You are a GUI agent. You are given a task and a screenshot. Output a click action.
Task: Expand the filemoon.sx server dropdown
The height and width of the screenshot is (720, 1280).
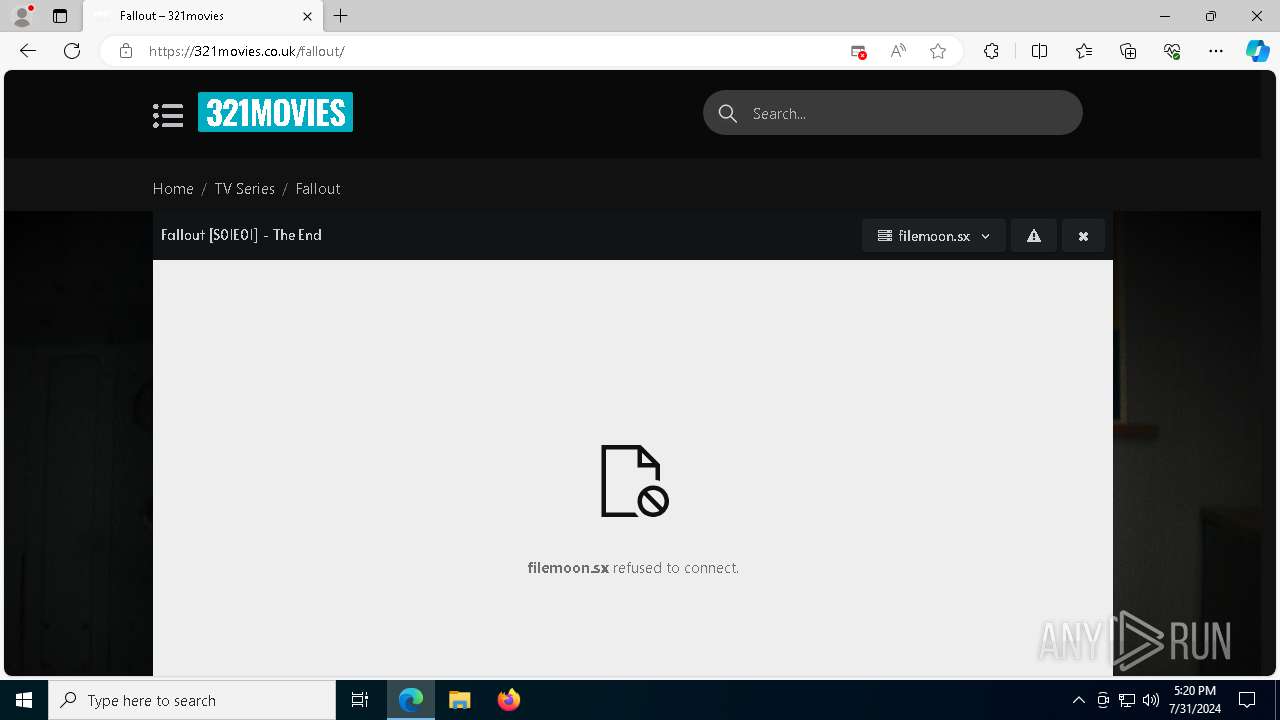click(x=934, y=236)
